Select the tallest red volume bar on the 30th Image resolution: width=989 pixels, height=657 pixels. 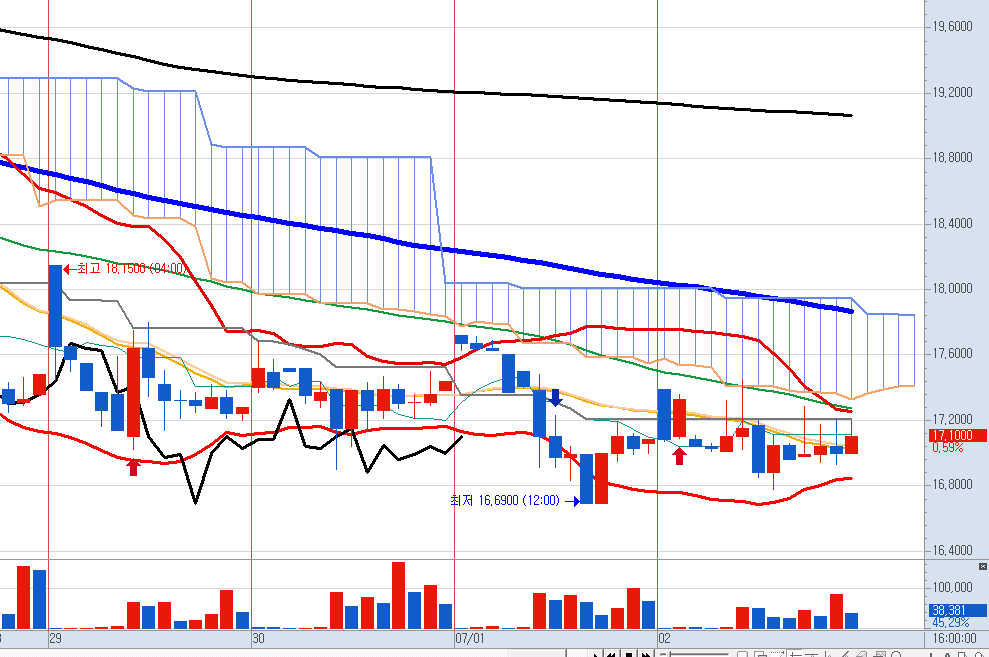point(398,595)
